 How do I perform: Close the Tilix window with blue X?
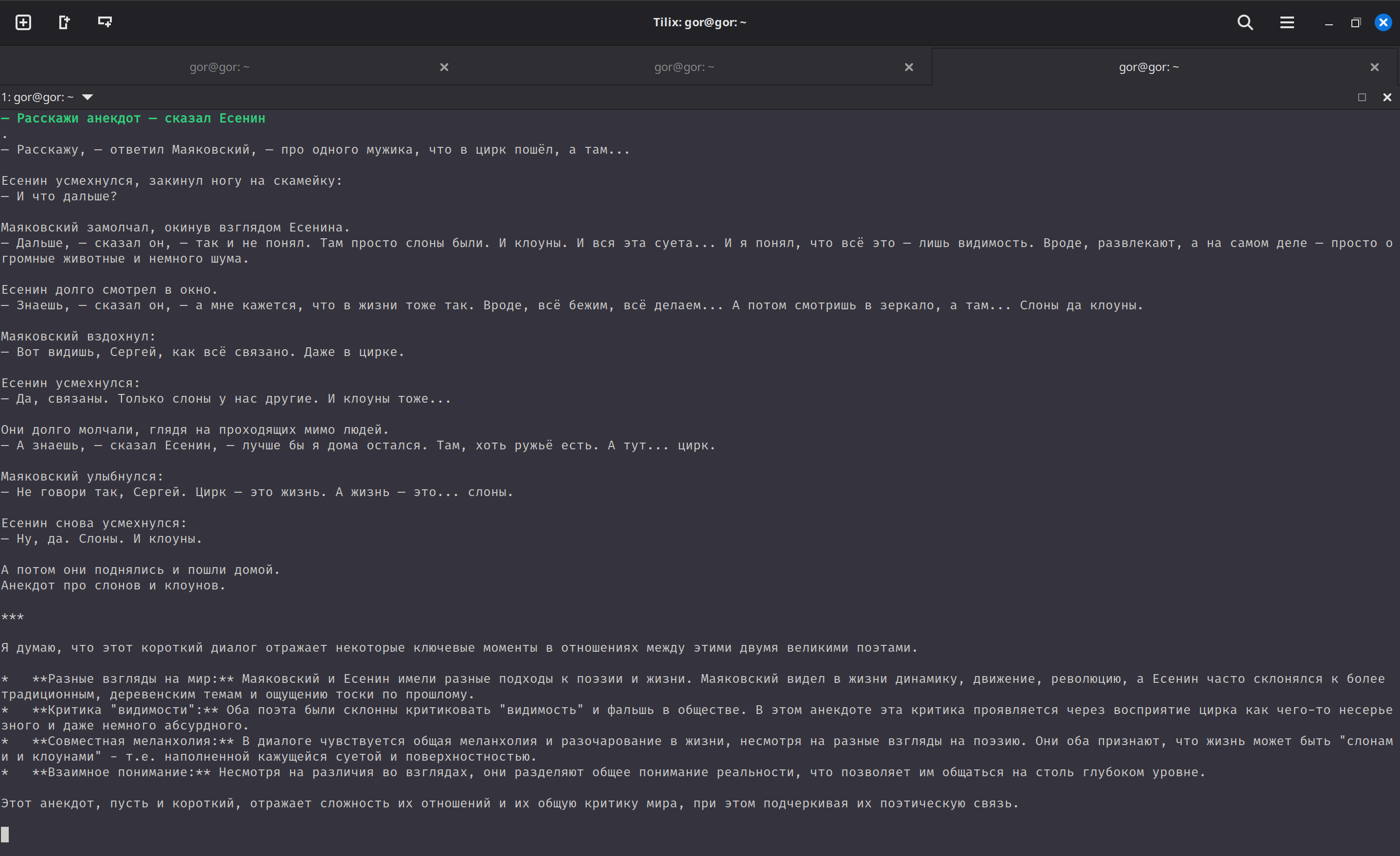coord(1383,22)
